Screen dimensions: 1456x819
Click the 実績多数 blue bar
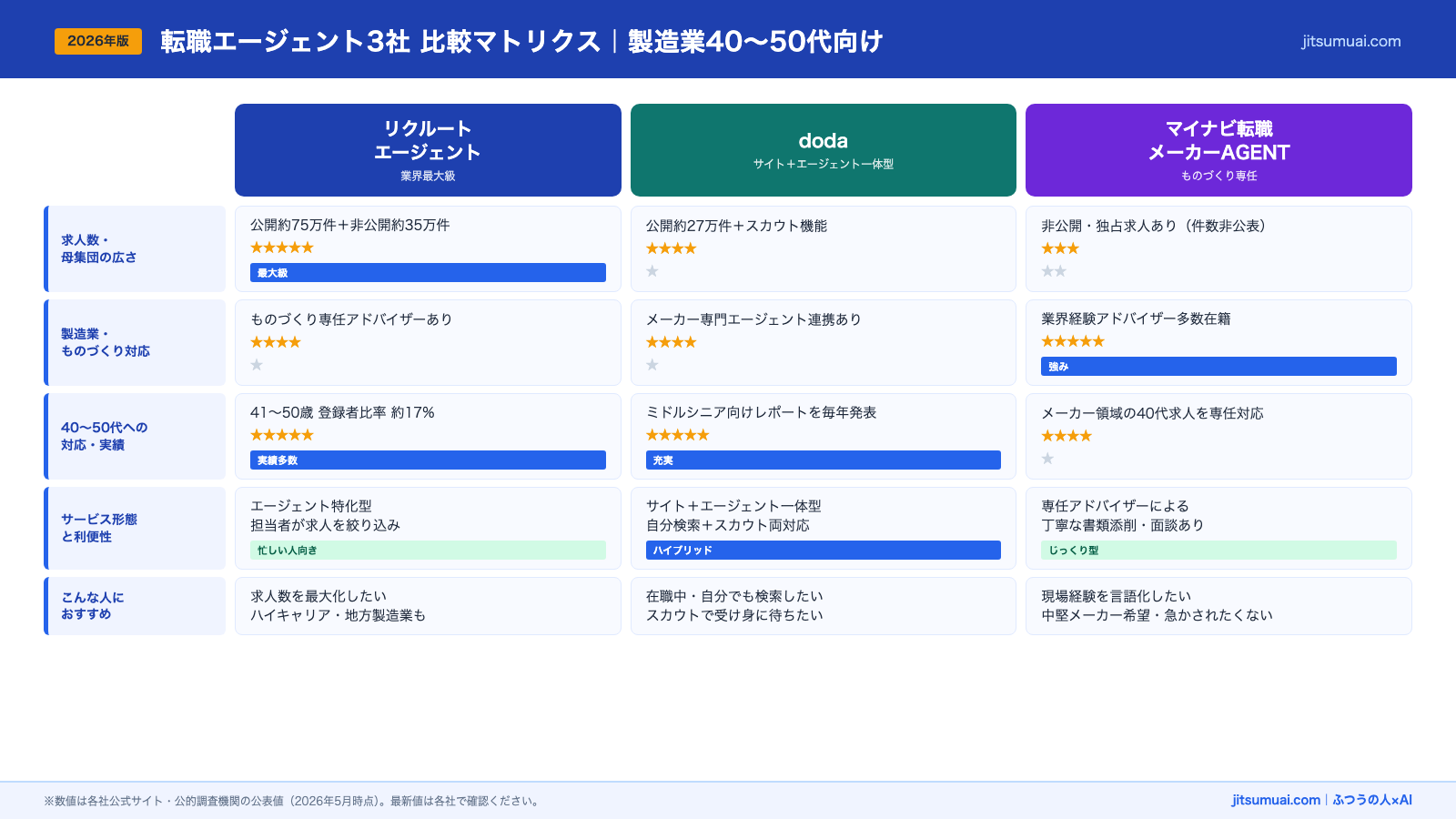428,460
